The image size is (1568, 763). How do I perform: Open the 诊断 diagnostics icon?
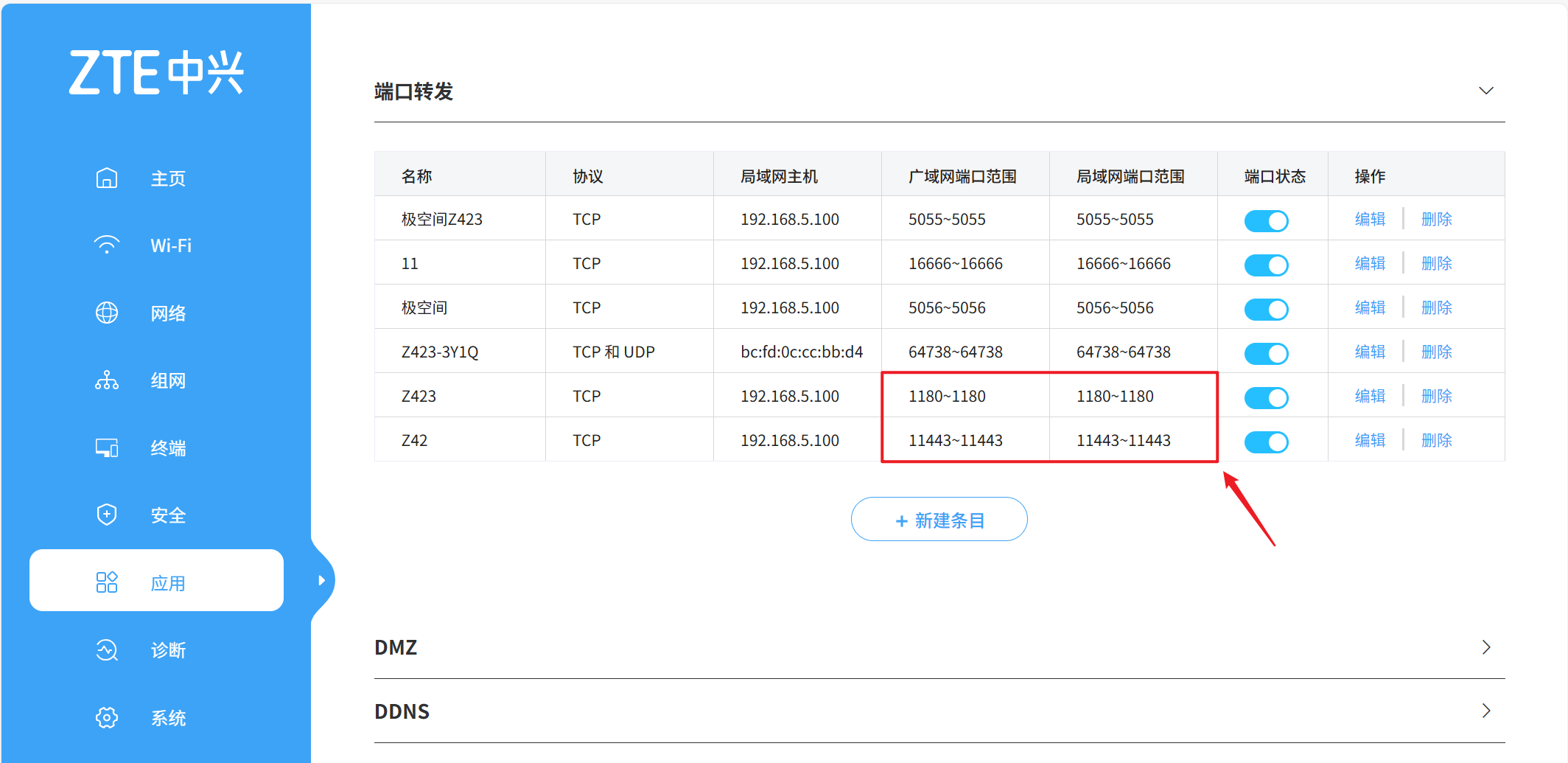[107, 649]
